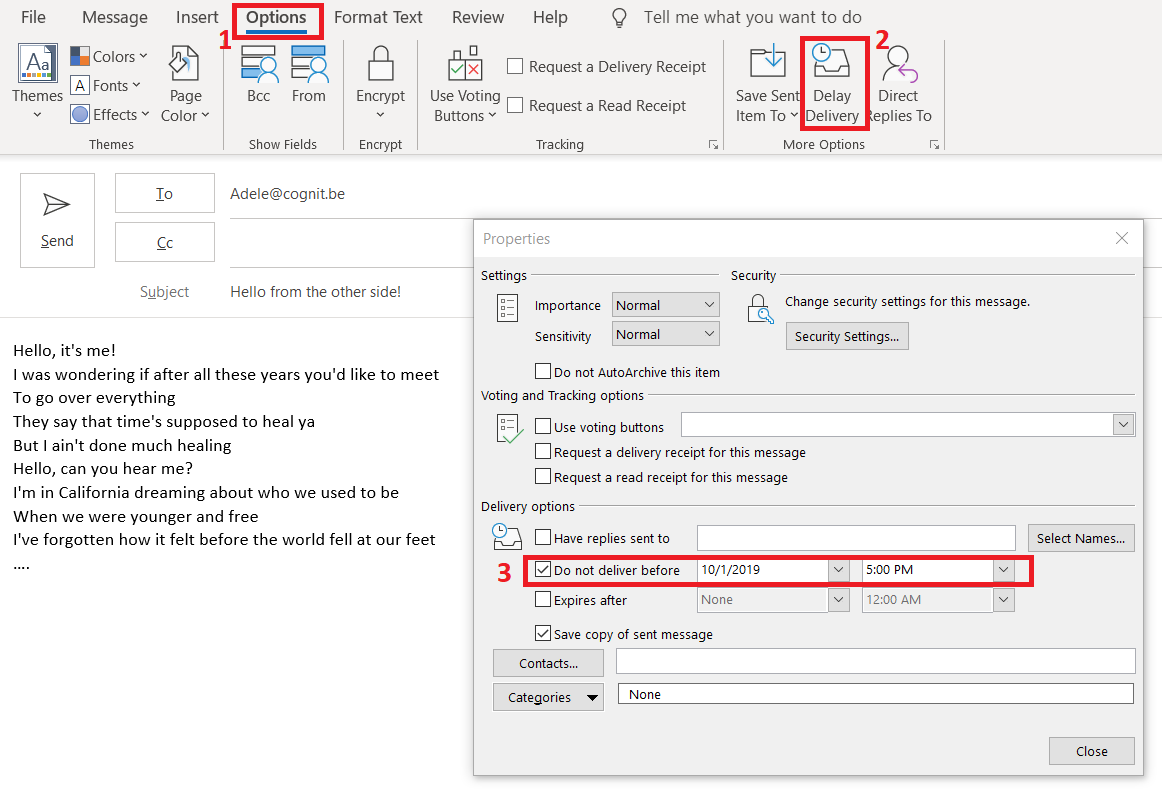Open Save Sent Item To menu
Viewport: 1162px width, 795px height.
tap(767, 84)
